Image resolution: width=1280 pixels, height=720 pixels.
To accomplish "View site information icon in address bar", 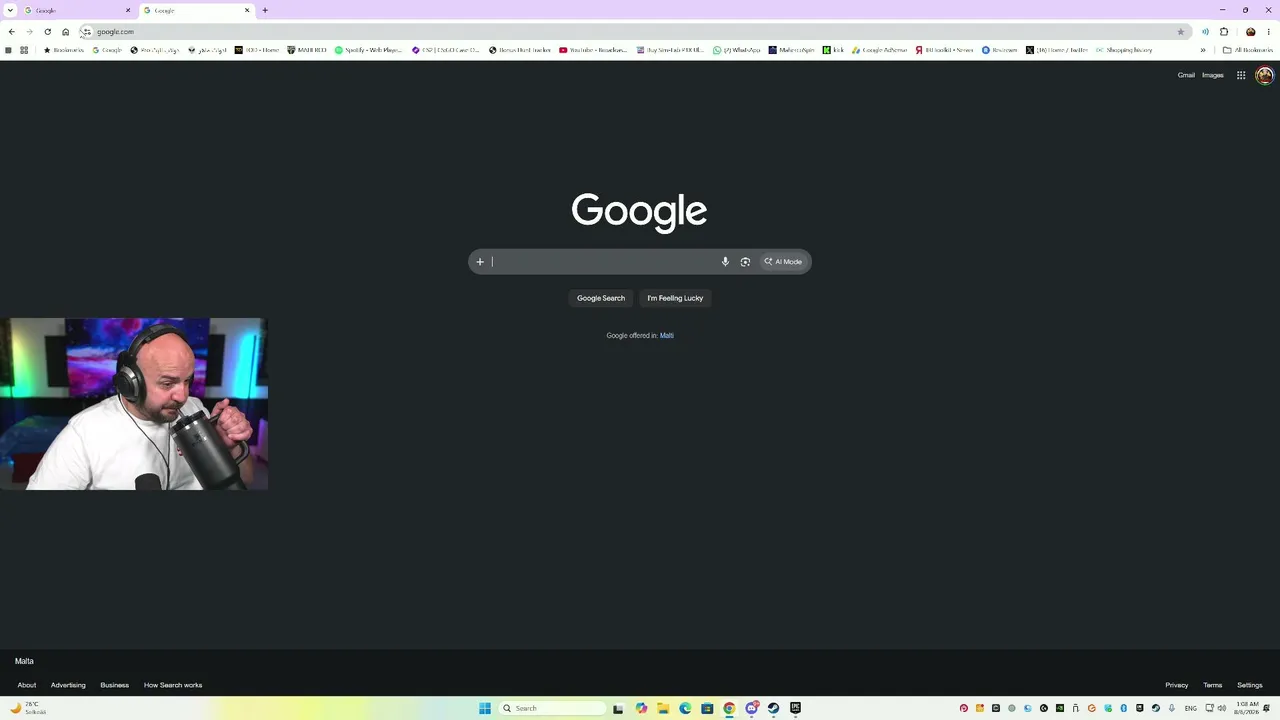I will 86,32.
